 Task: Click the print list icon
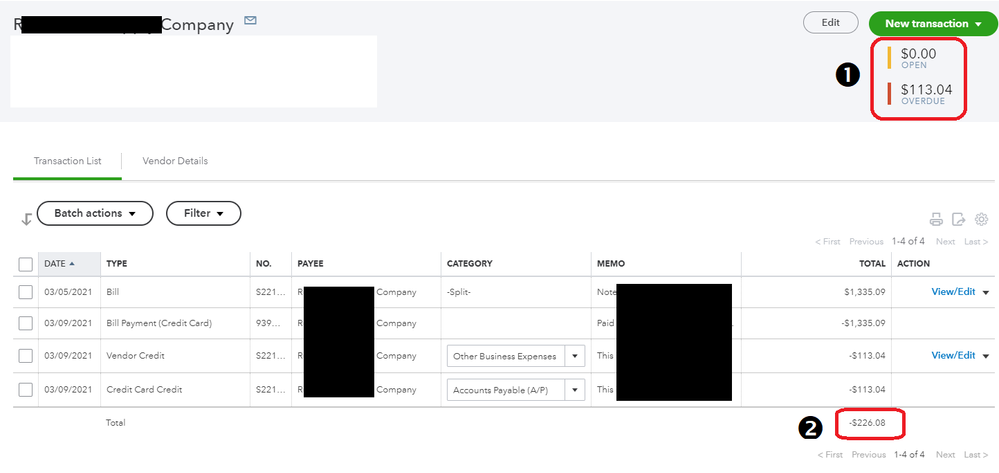[936, 220]
